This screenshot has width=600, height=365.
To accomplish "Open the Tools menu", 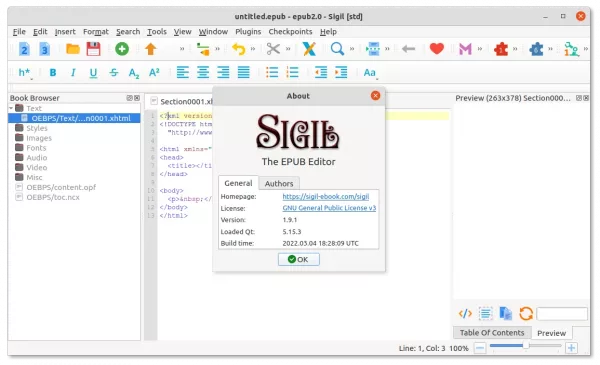I will click(x=157, y=32).
